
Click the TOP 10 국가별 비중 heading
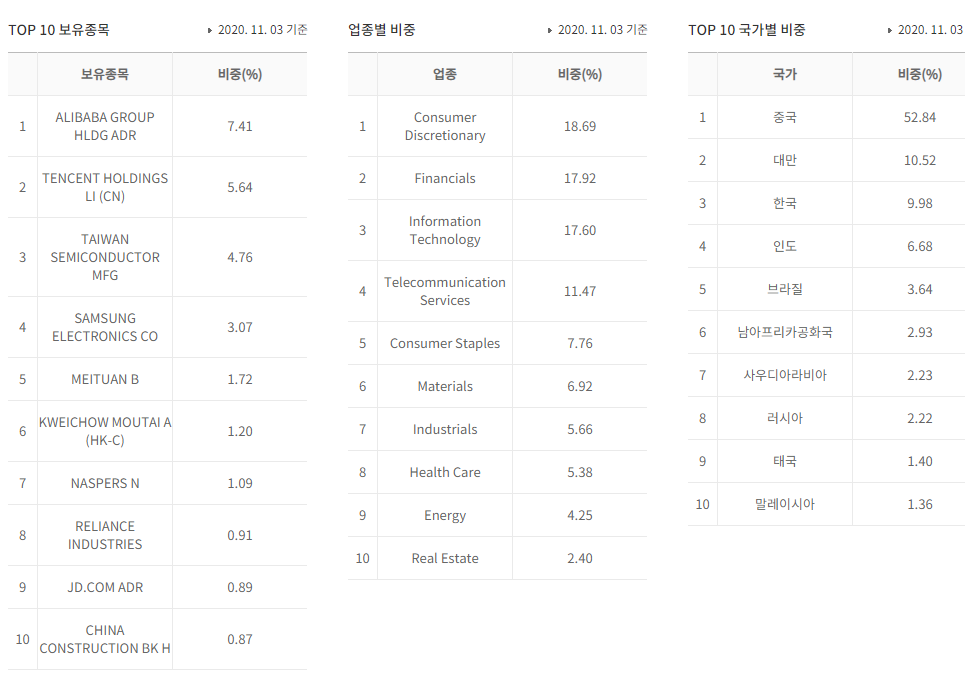pos(747,30)
